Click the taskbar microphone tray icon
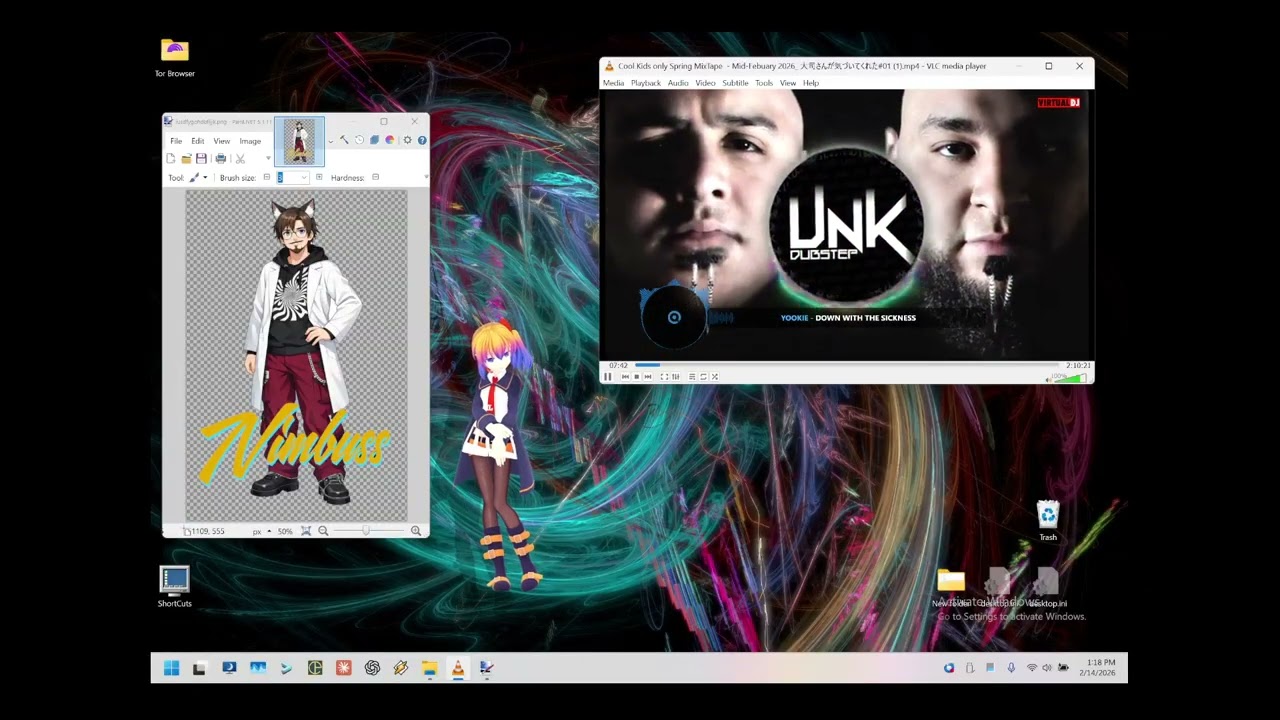Screen dimensions: 1280x720 click(1011, 668)
